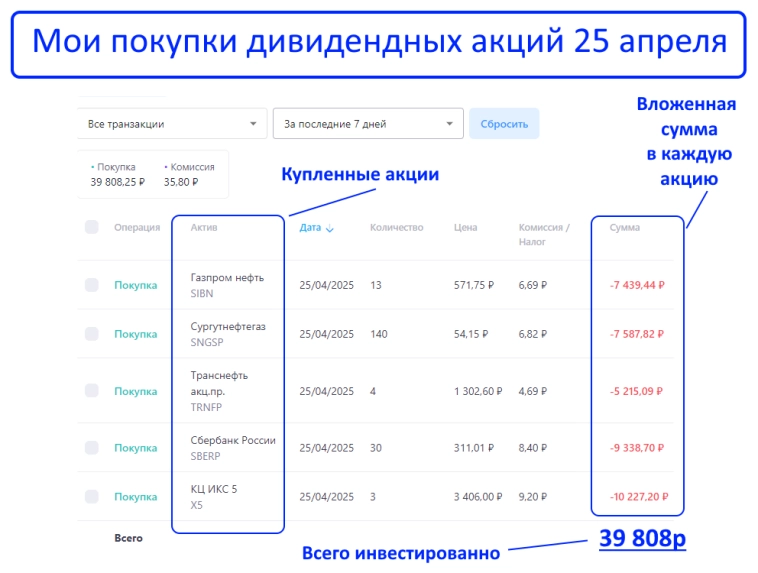The image size is (758, 573).
Task: Select the SIBN ticker text
Action: point(202,294)
